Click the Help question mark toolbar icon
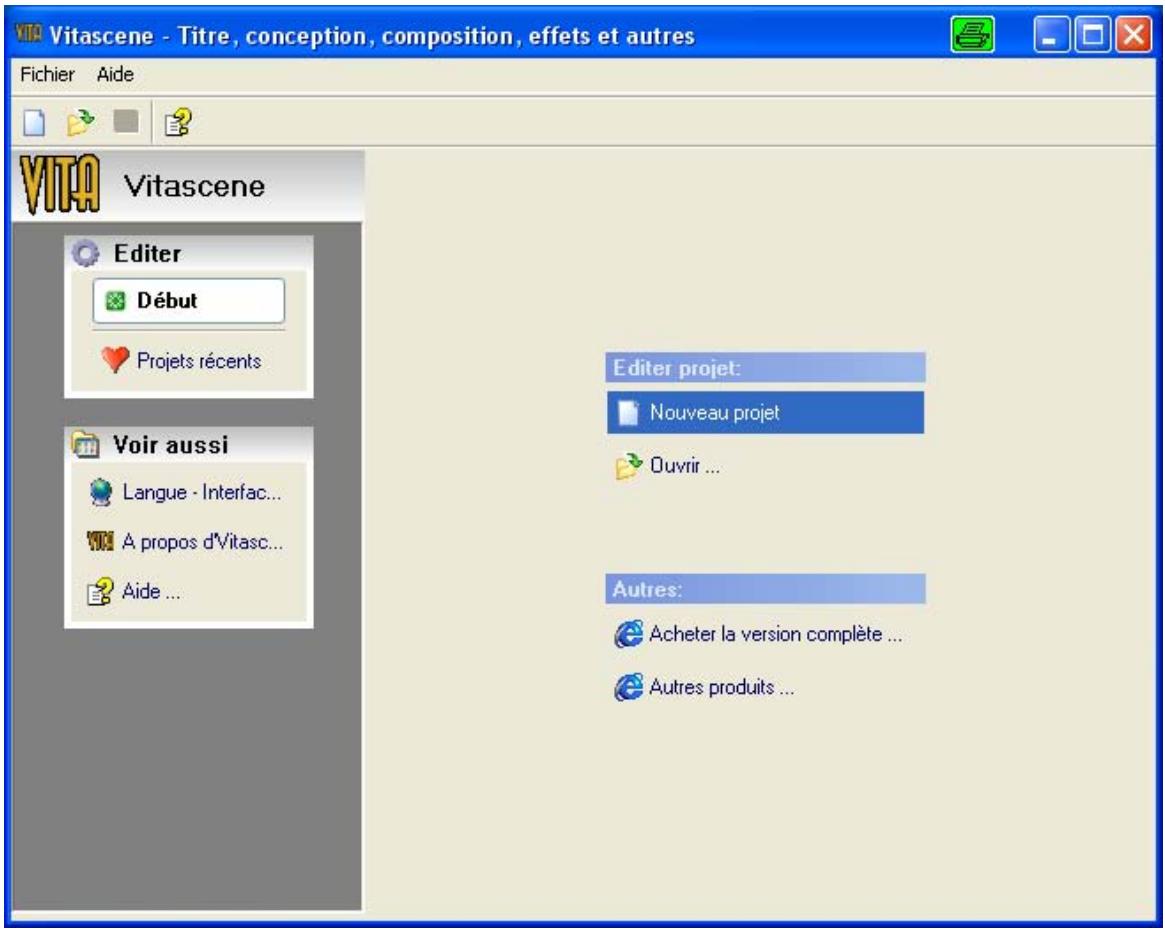The width and height of the screenshot is (1165, 932). 178,123
